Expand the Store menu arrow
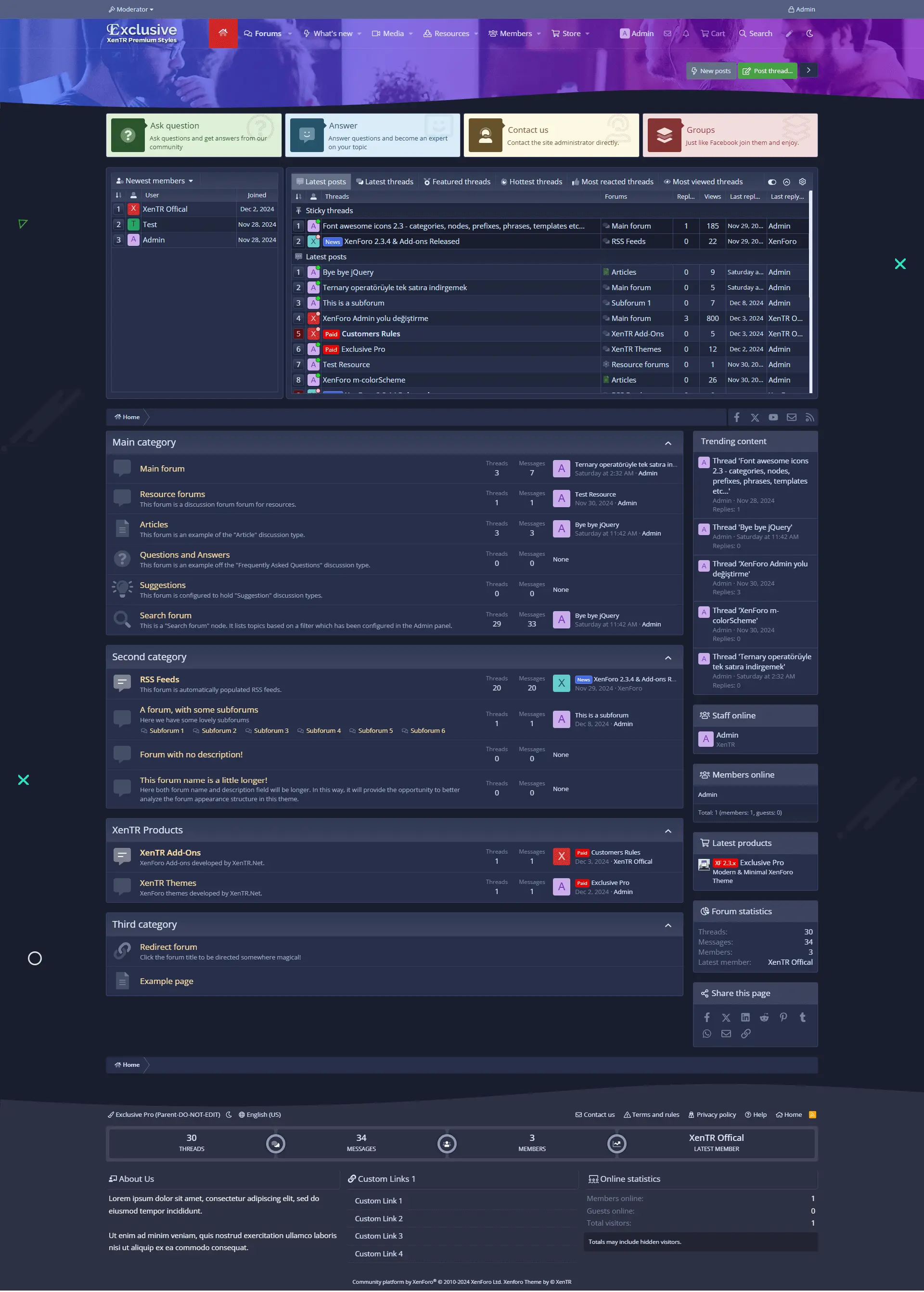This screenshot has height=1292, width=924. (587, 34)
